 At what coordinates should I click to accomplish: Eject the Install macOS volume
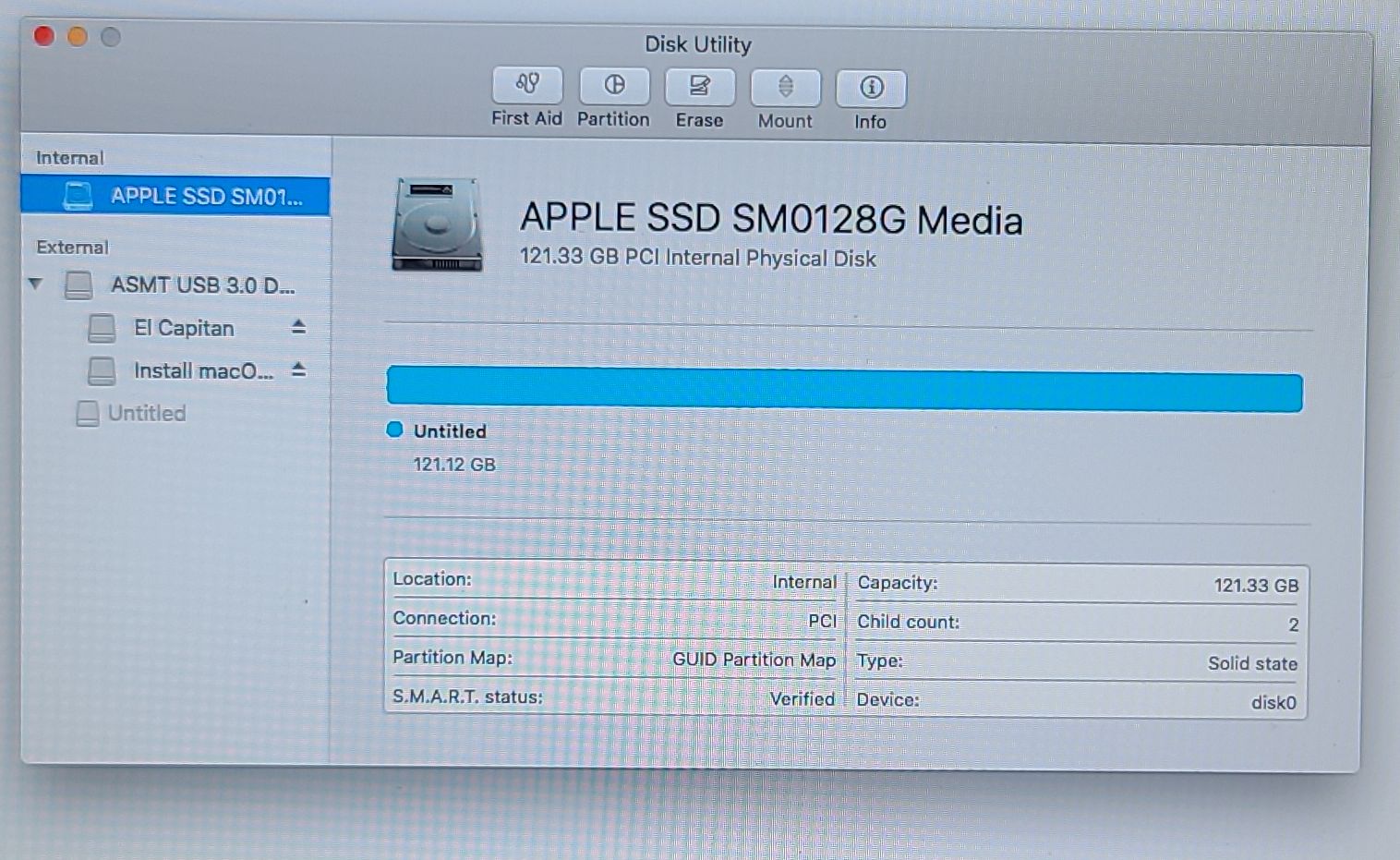pos(298,369)
